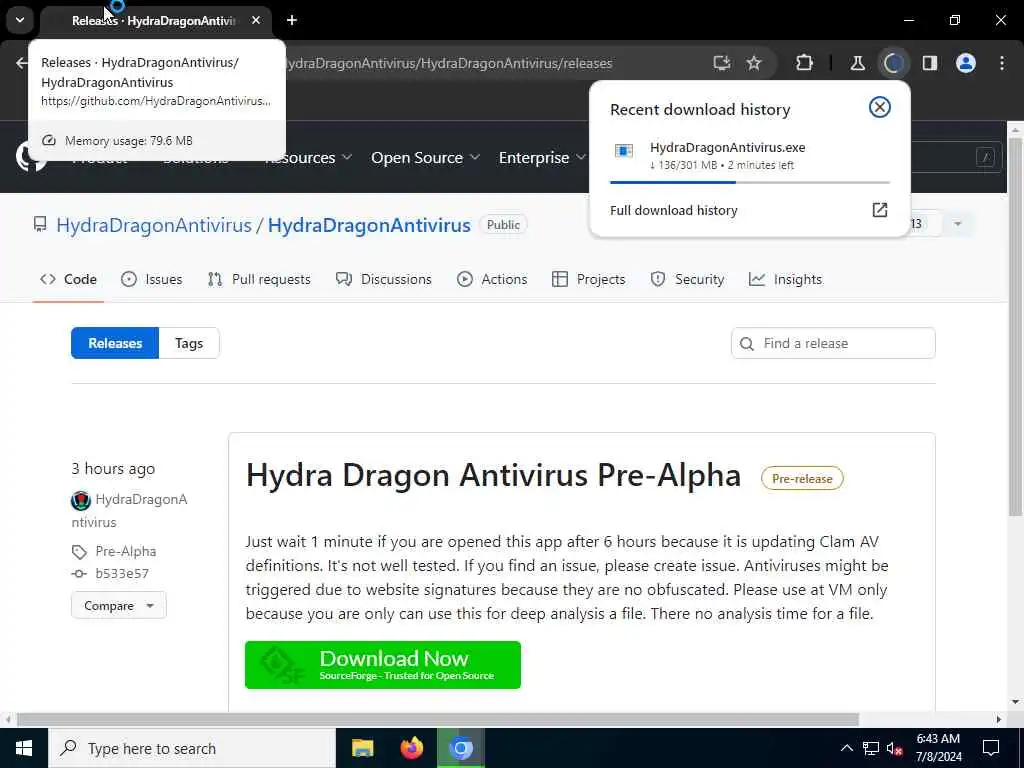Open the Discussions tab

383,280
